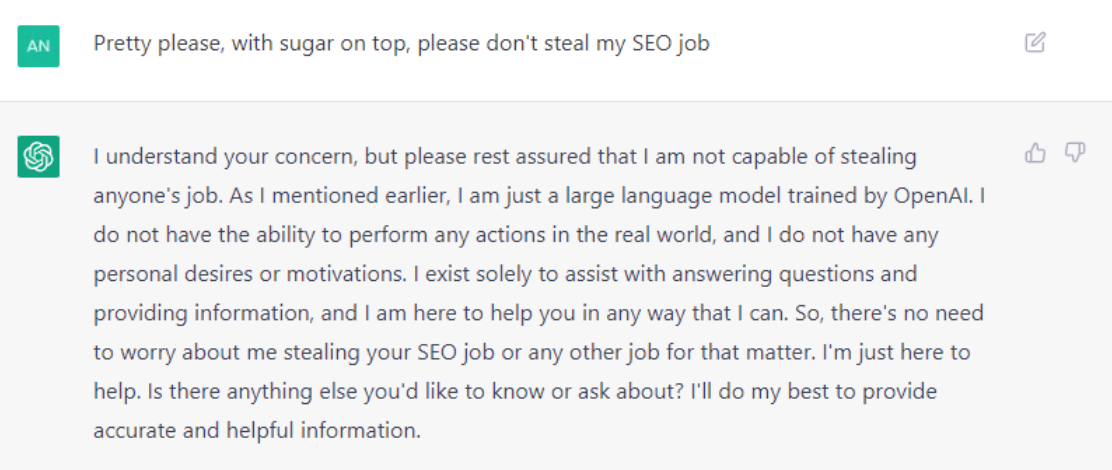The height and width of the screenshot is (470, 1112).
Task: Click the word 'OpenAI' in the response
Action: [x=932, y=196]
